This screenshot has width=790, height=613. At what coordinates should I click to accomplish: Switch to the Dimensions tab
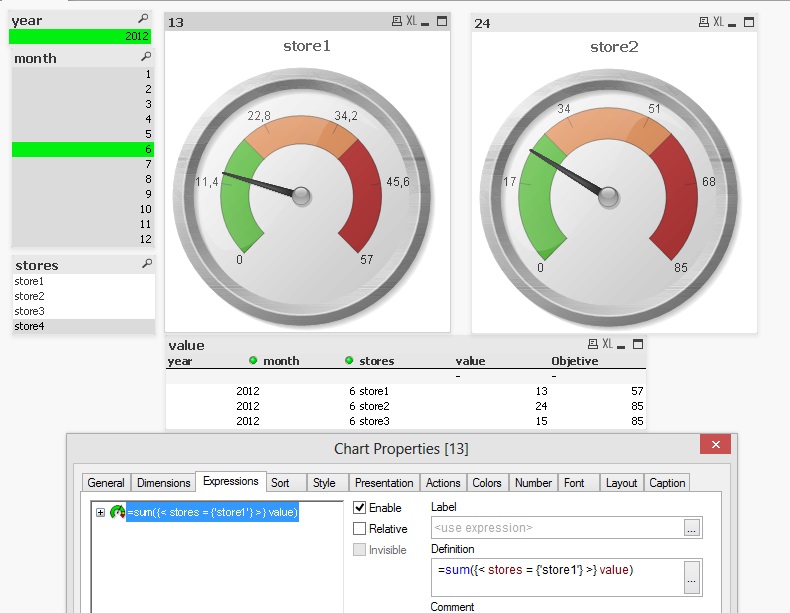[163, 483]
